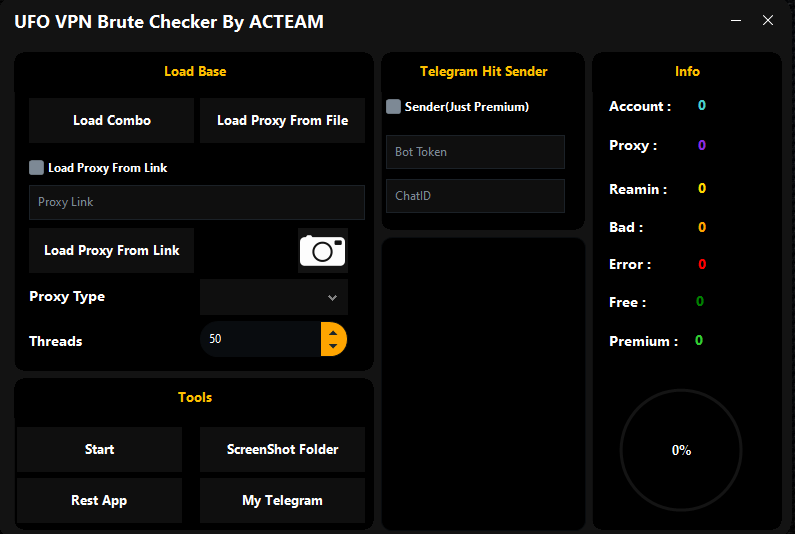Click the Premium count value
The width and height of the screenshot is (795, 534).
(699, 340)
